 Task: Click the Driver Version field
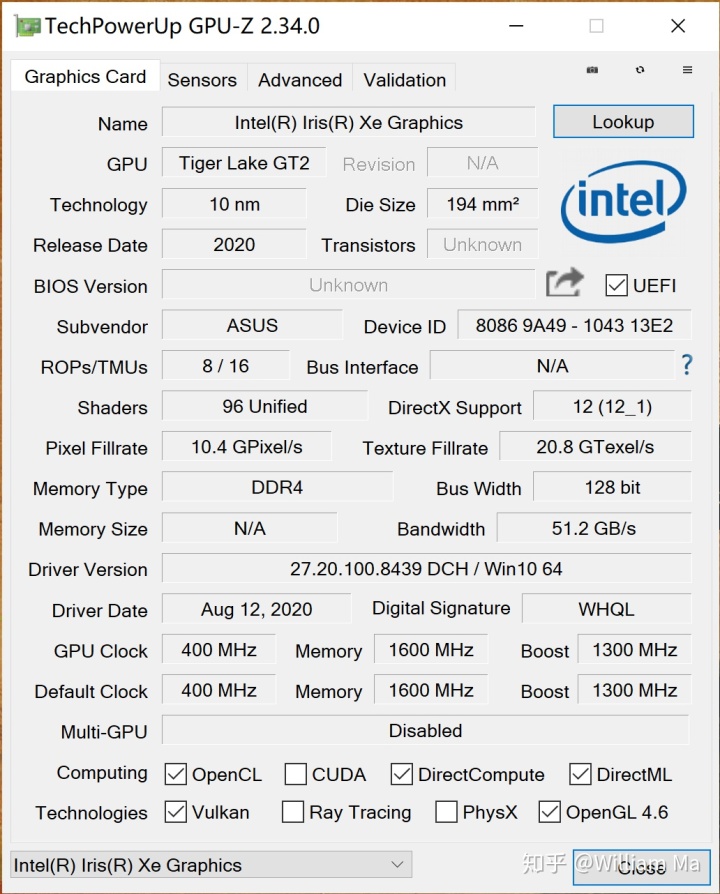pyautogui.click(x=426, y=569)
